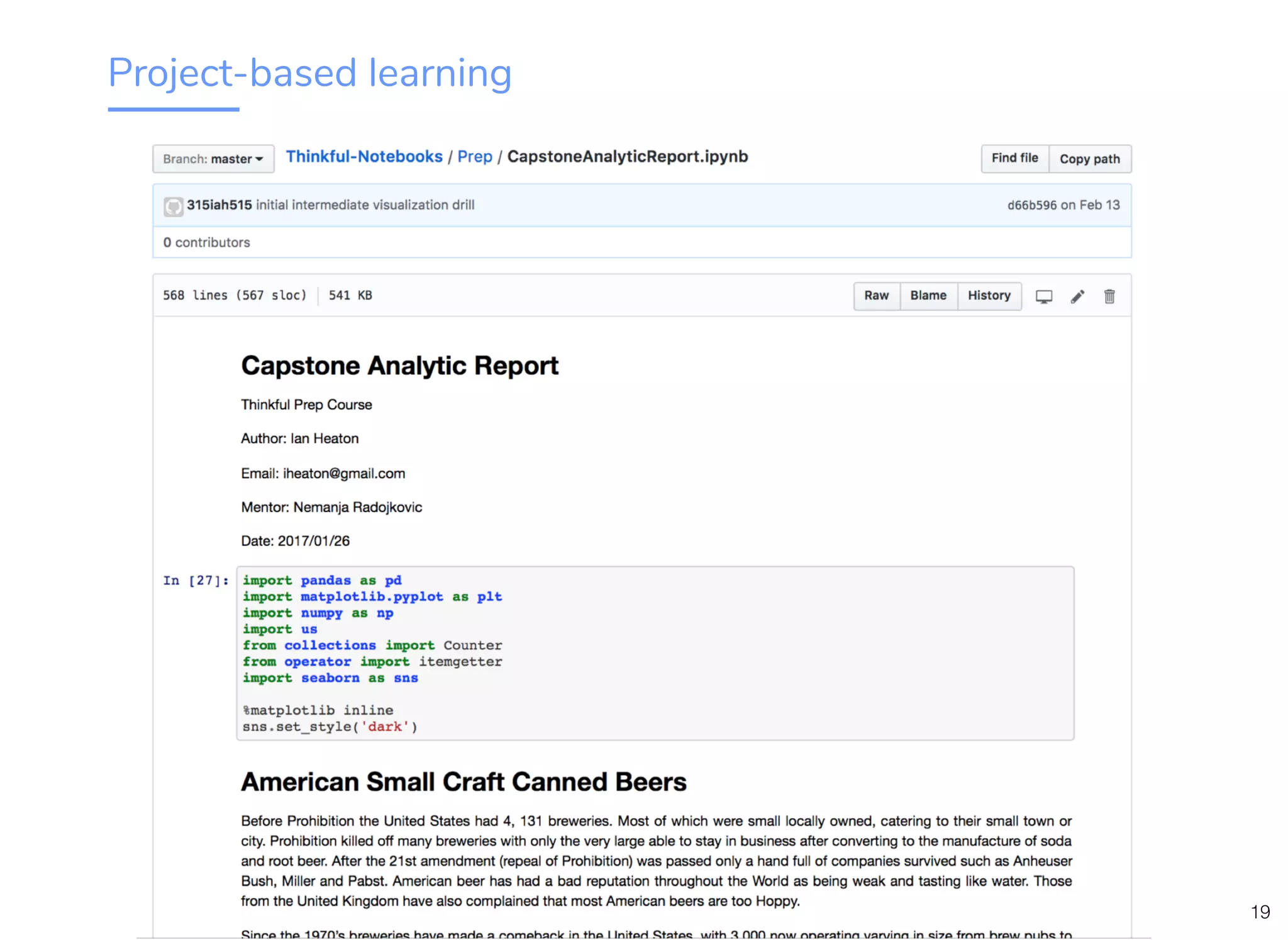The height and width of the screenshot is (940, 1288).
Task: Go to the Prep folder link
Action: pyautogui.click(x=475, y=157)
